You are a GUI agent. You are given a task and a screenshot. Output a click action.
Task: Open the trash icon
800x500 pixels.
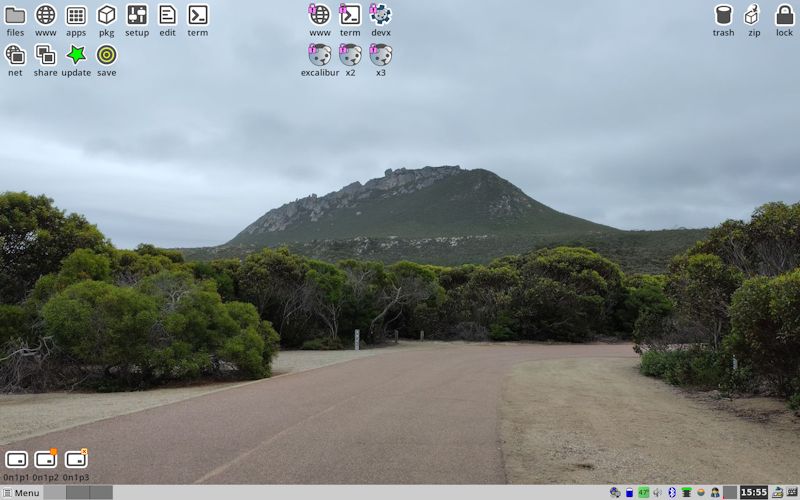[x=723, y=20]
